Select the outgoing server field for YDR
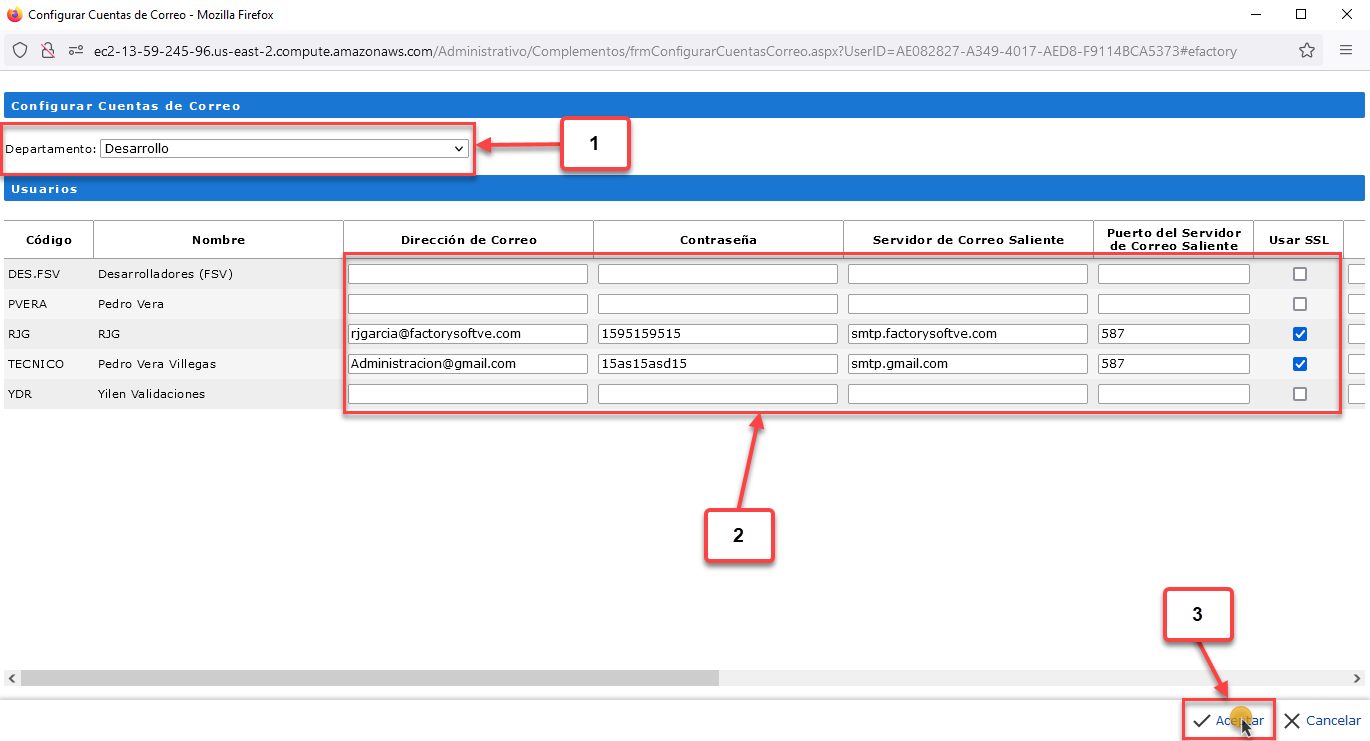 [x=968, y=394]
